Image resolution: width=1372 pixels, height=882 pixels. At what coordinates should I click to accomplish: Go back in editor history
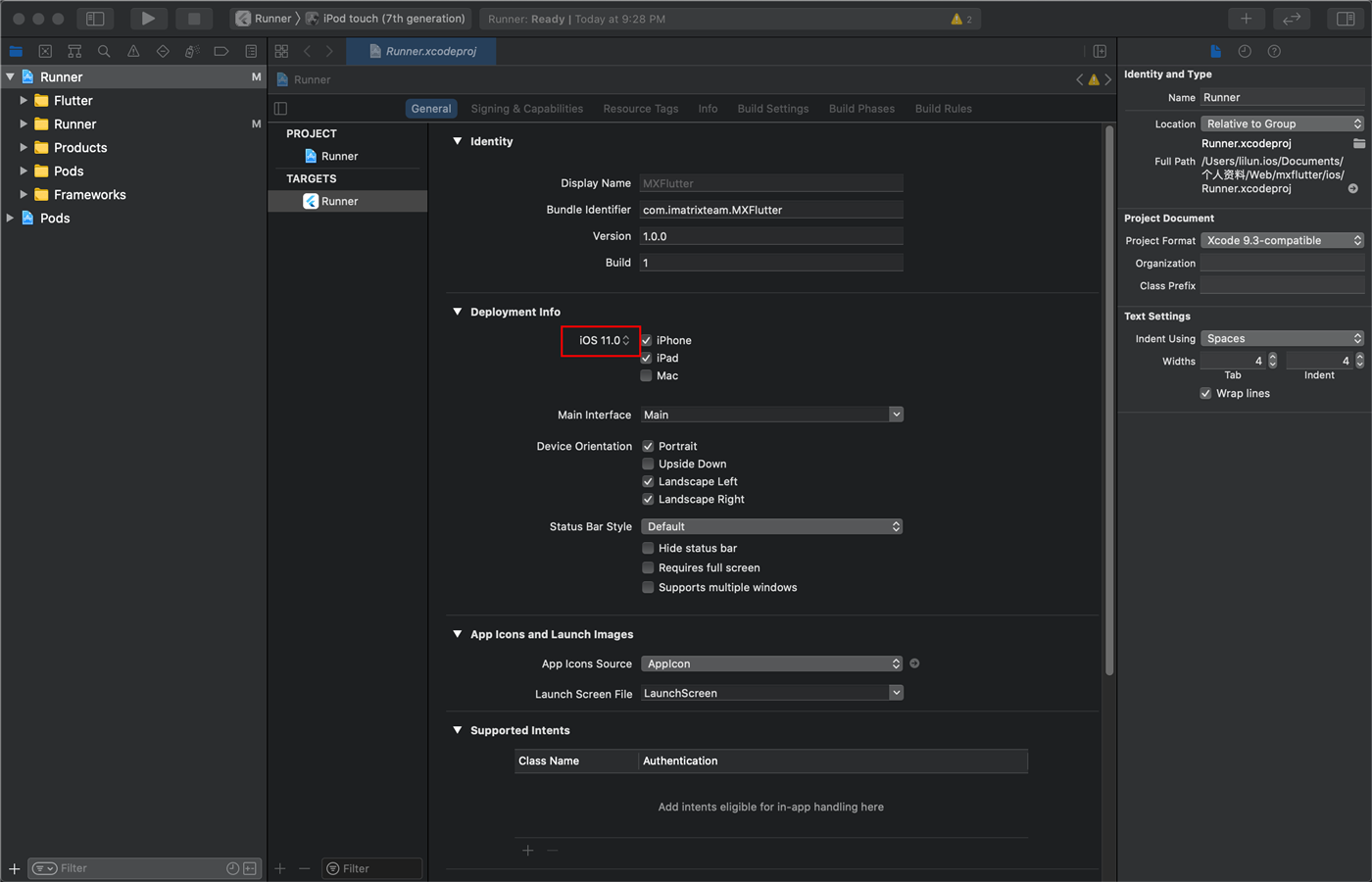pos(307,51)
